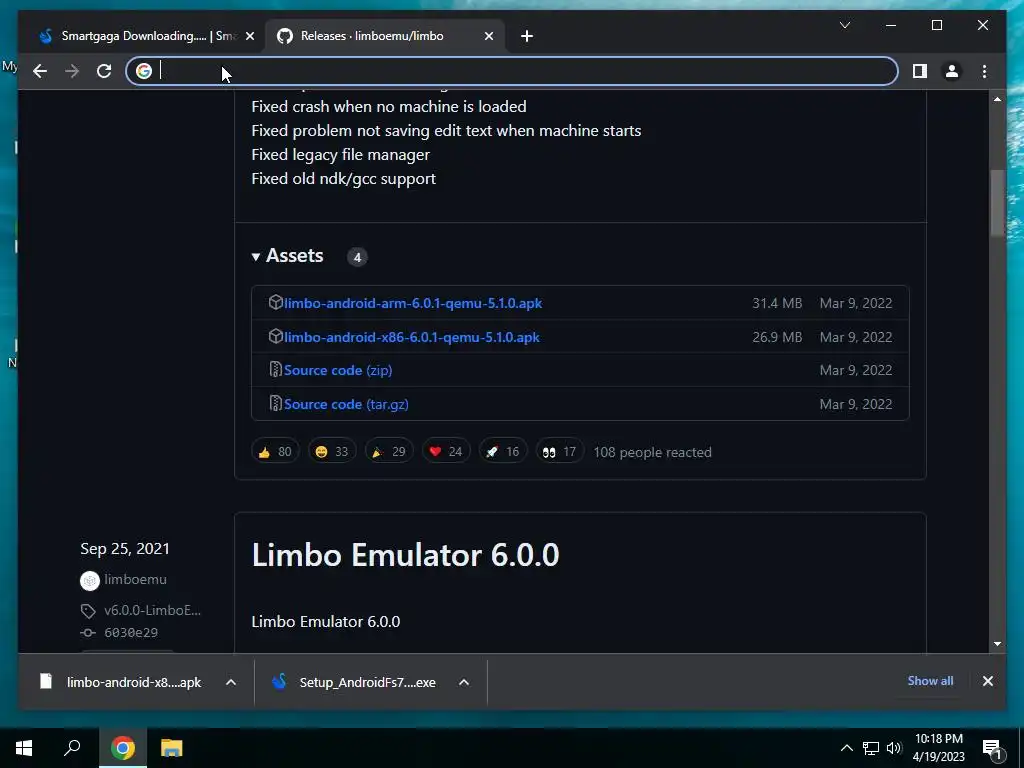Click the zip file icon beside Source code (zip)

pyautogui.click(x=276, y=370)
